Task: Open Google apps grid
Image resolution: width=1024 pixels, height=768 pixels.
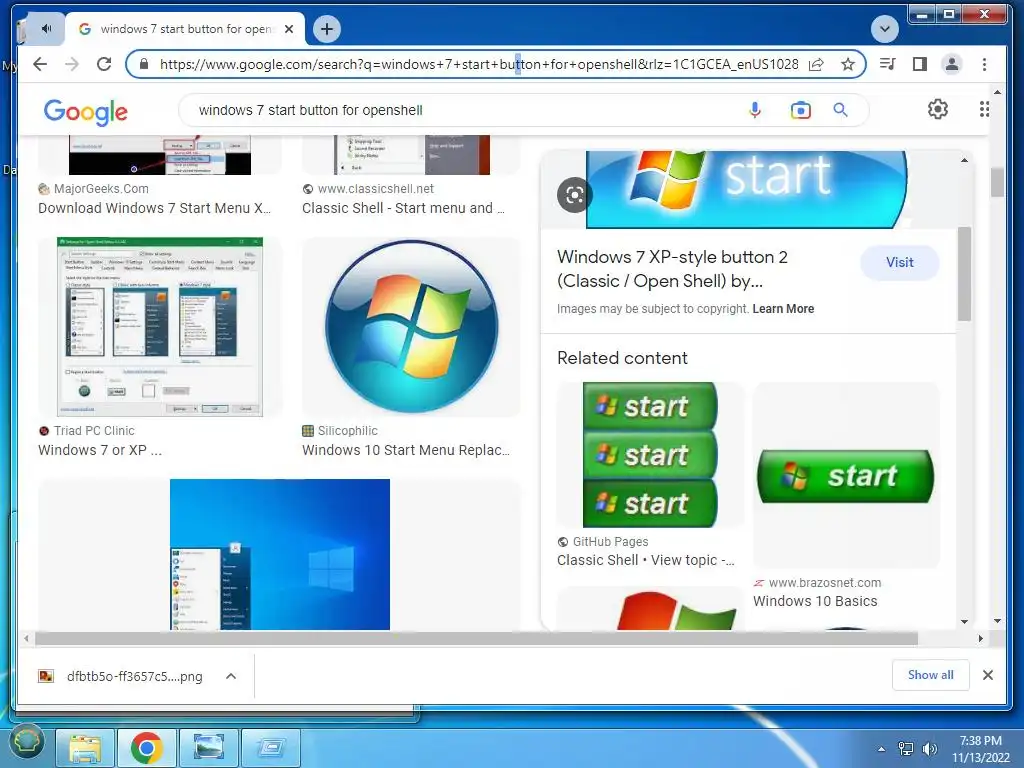Action: tap(984, 109)
